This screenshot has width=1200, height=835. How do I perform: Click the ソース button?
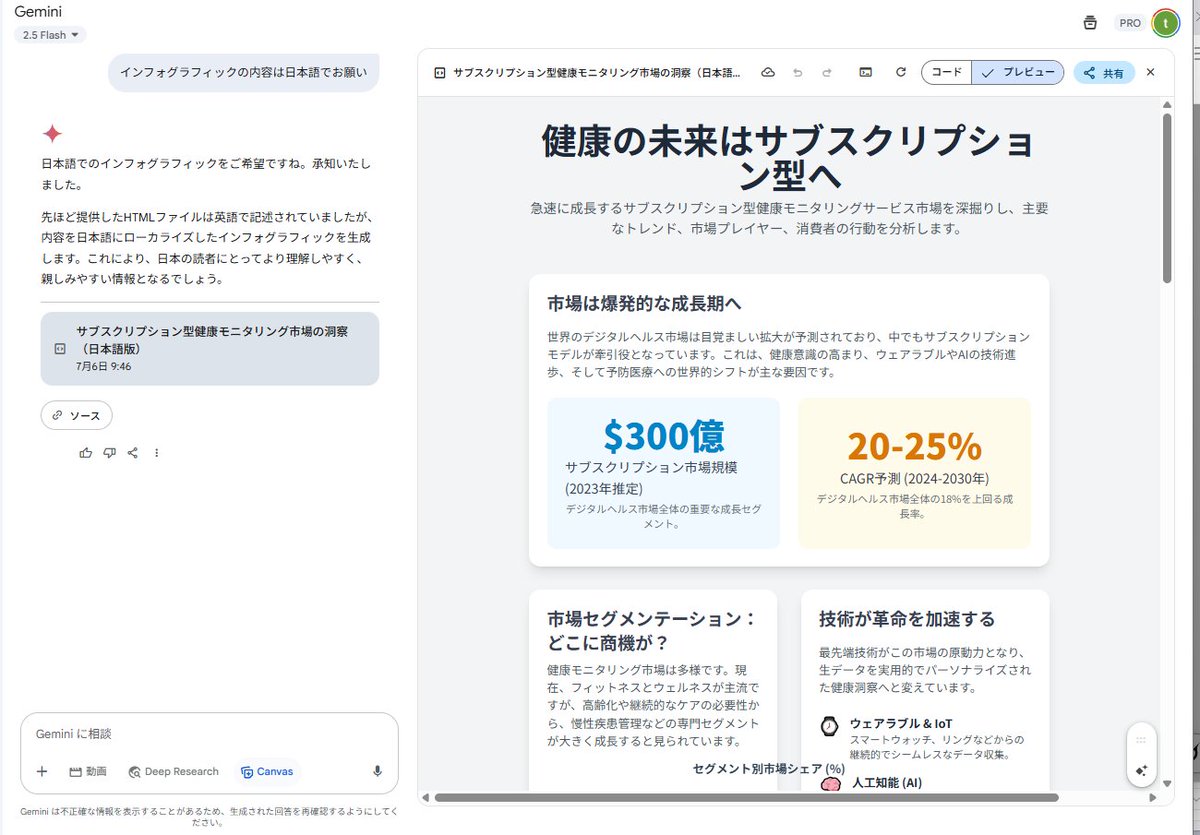[x=77, y=415]
